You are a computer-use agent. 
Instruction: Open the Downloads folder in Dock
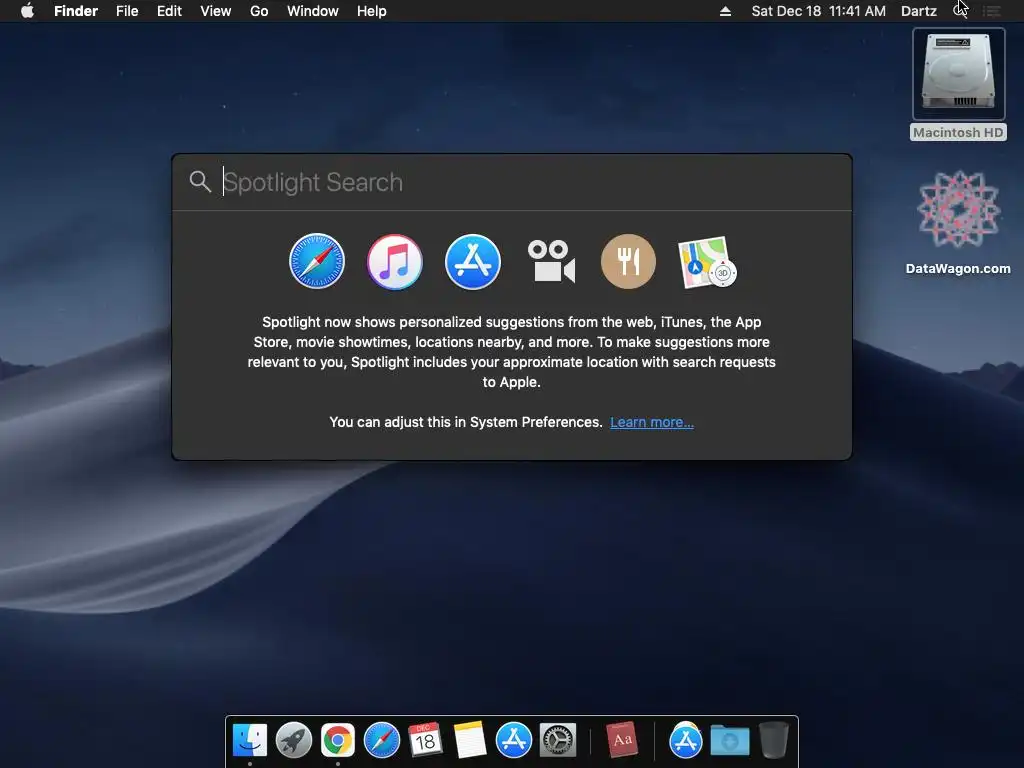(x=729, y=740)
